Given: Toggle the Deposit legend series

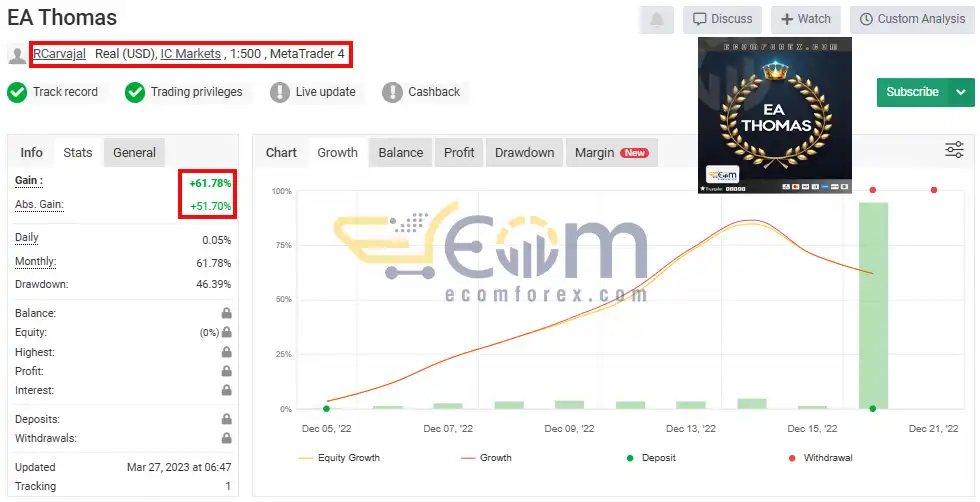Looking at the screenshot, I should (x=651, y=458).
